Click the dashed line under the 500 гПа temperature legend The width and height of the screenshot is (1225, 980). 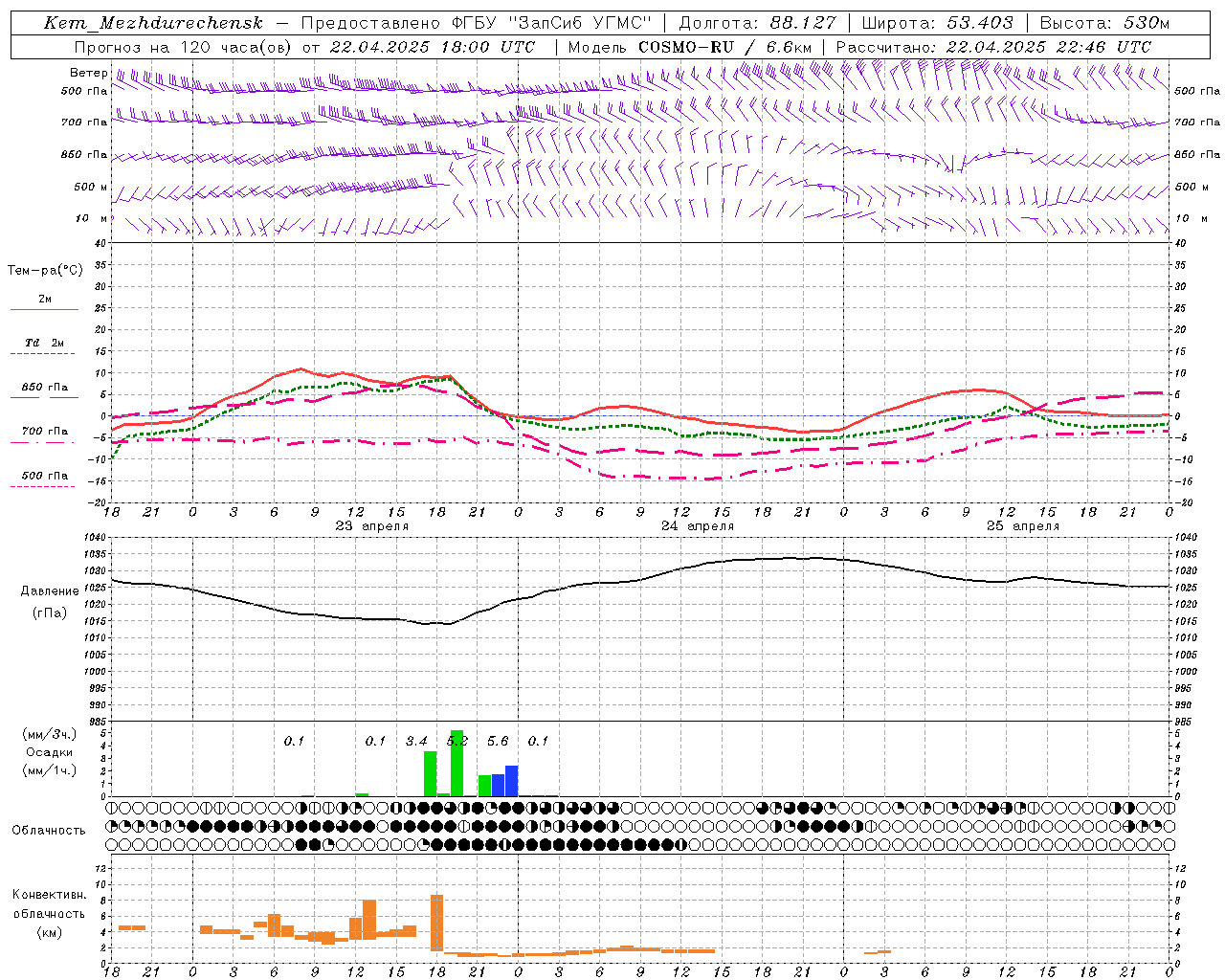pyautogui.click(x=44, y=487)
